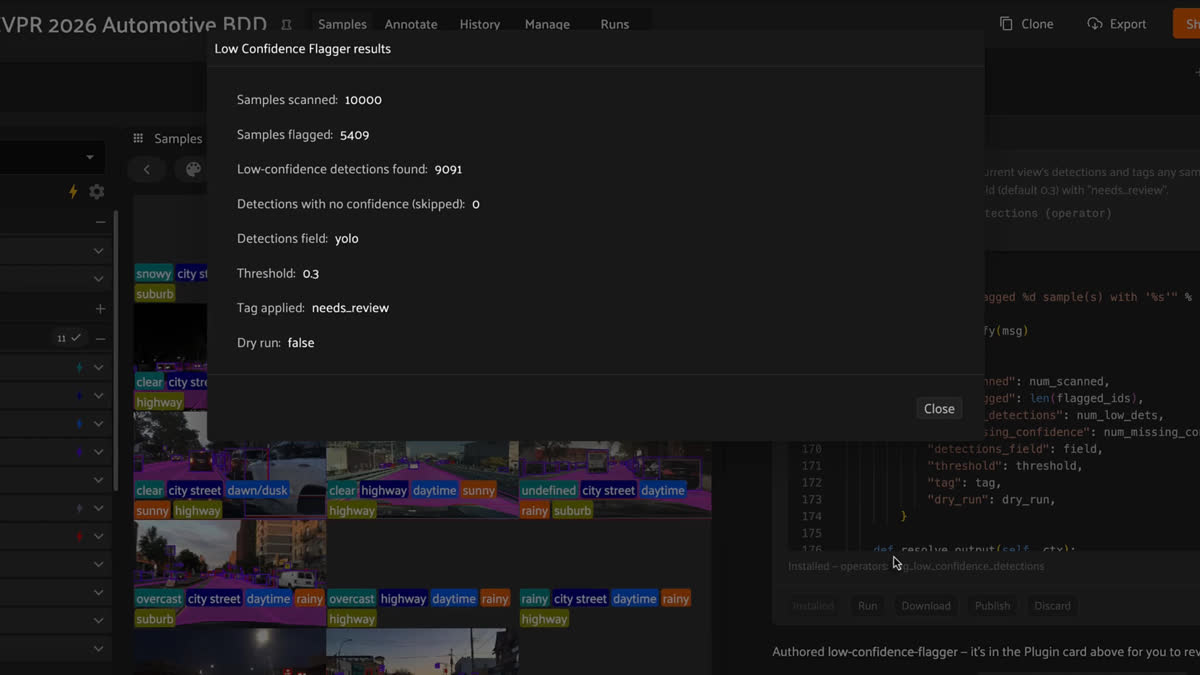Screen dimensions: 1200x675
Task: Click the pin icon beside dataset title
Action: [287, 24]
